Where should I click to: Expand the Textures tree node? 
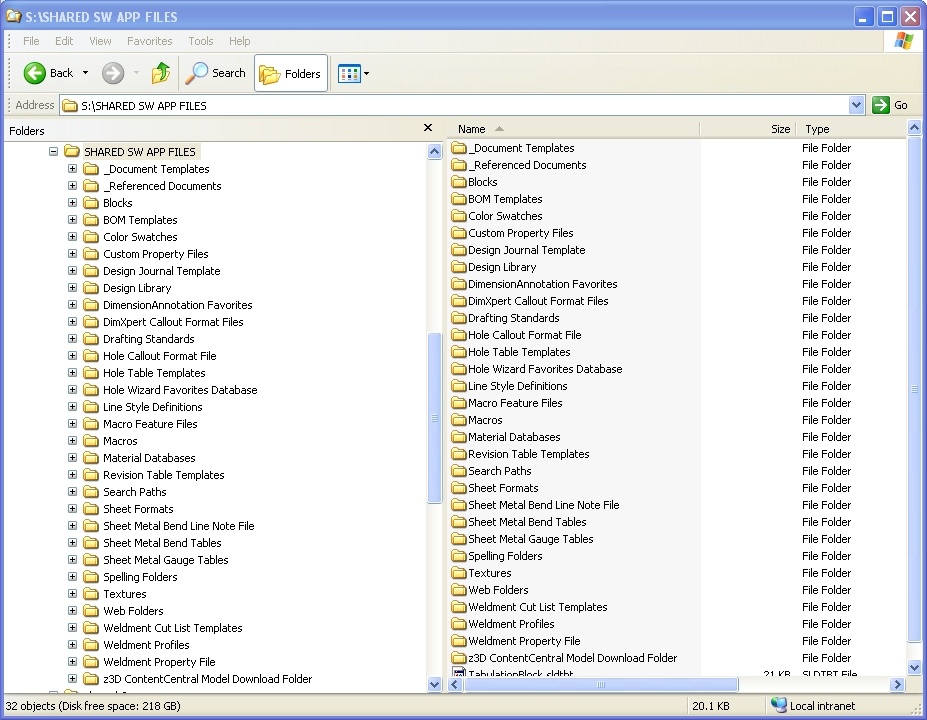(72, 593)
